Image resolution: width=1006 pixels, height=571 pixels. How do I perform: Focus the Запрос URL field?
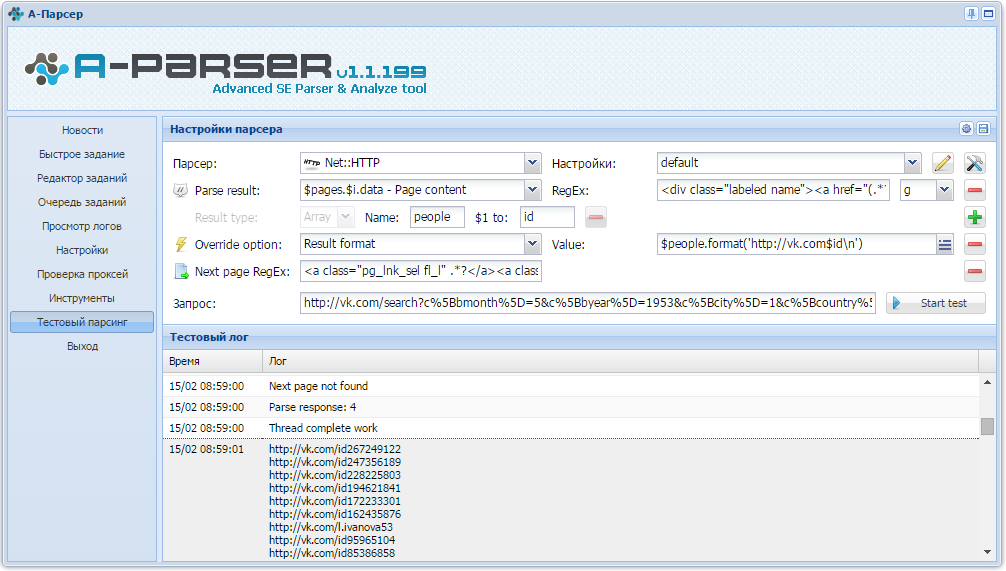coord(588,303)
